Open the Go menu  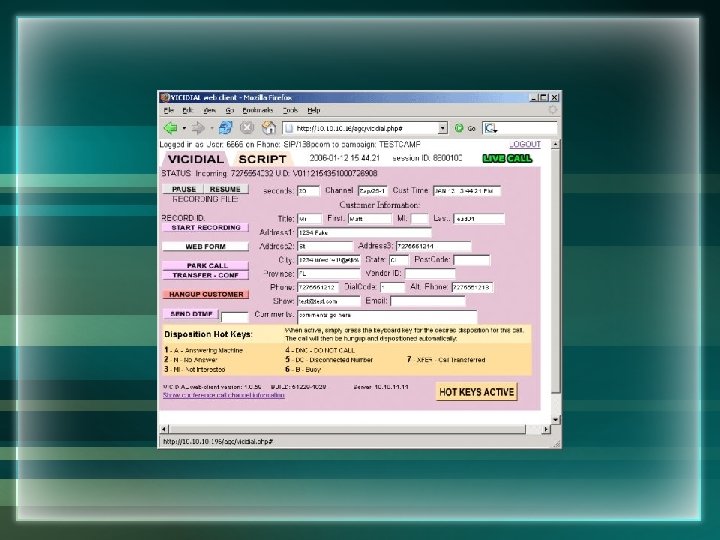[230, 110]
